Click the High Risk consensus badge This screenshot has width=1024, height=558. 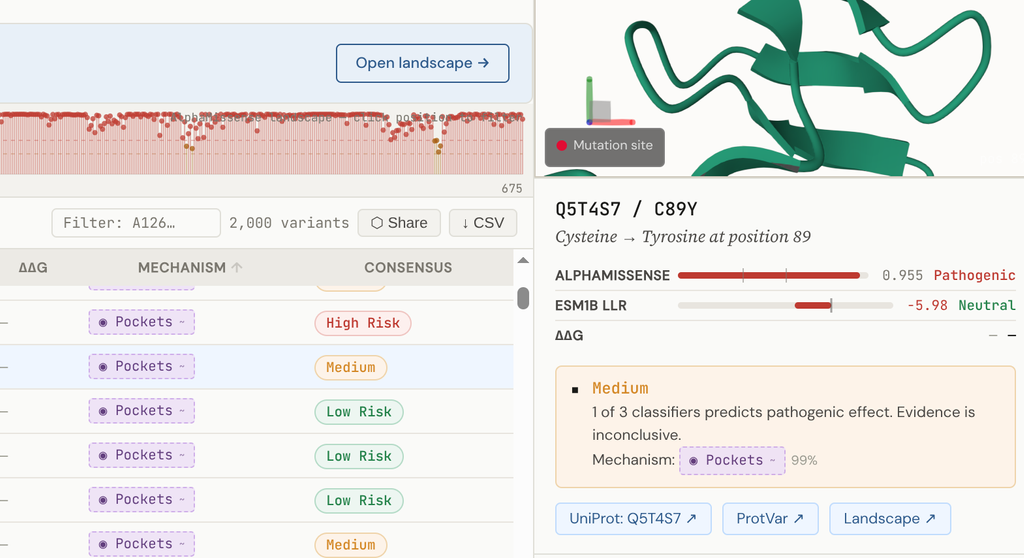tap(362, 323)
